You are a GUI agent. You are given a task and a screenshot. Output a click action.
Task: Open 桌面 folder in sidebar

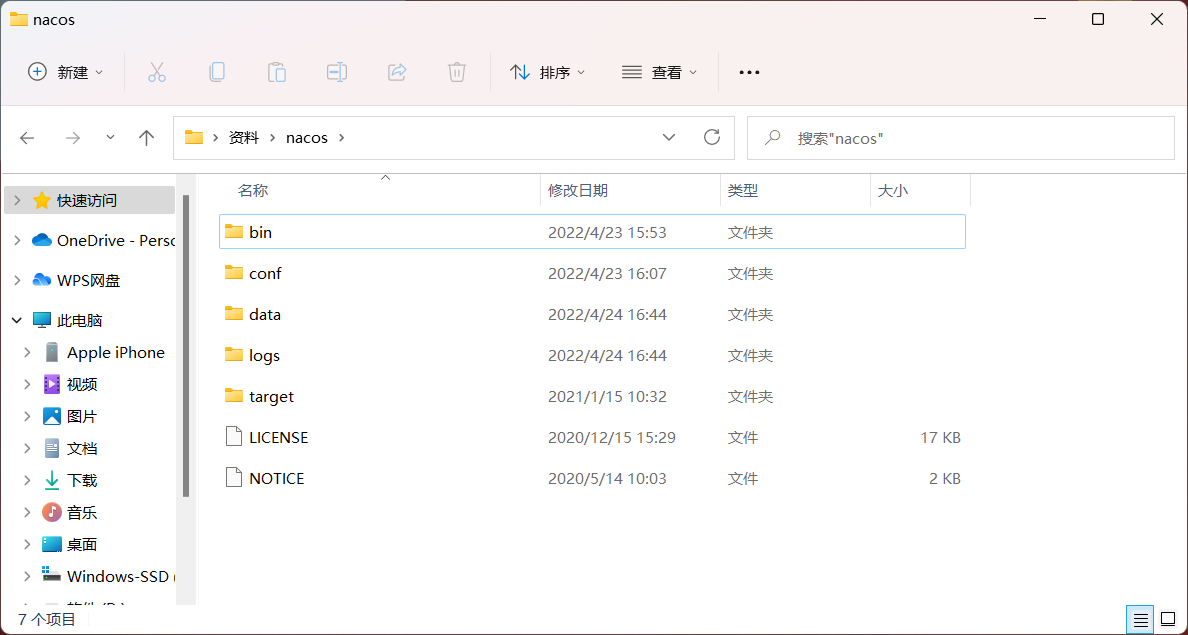click(70, 544)
